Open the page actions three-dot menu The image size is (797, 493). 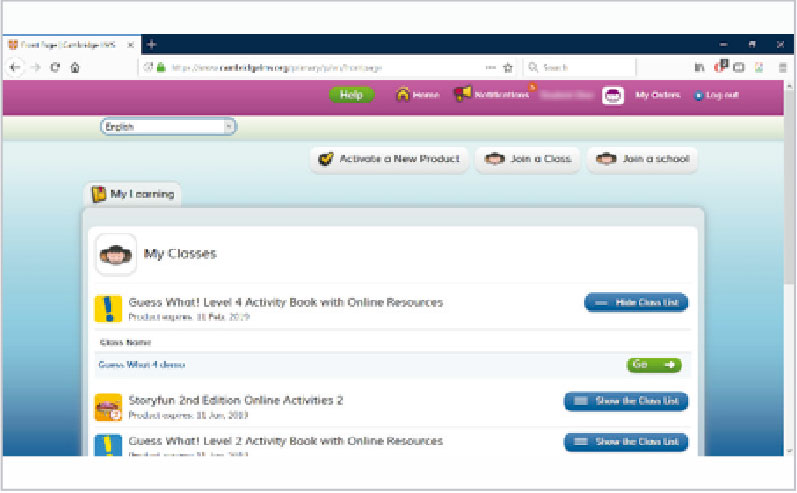click(491, 67)
